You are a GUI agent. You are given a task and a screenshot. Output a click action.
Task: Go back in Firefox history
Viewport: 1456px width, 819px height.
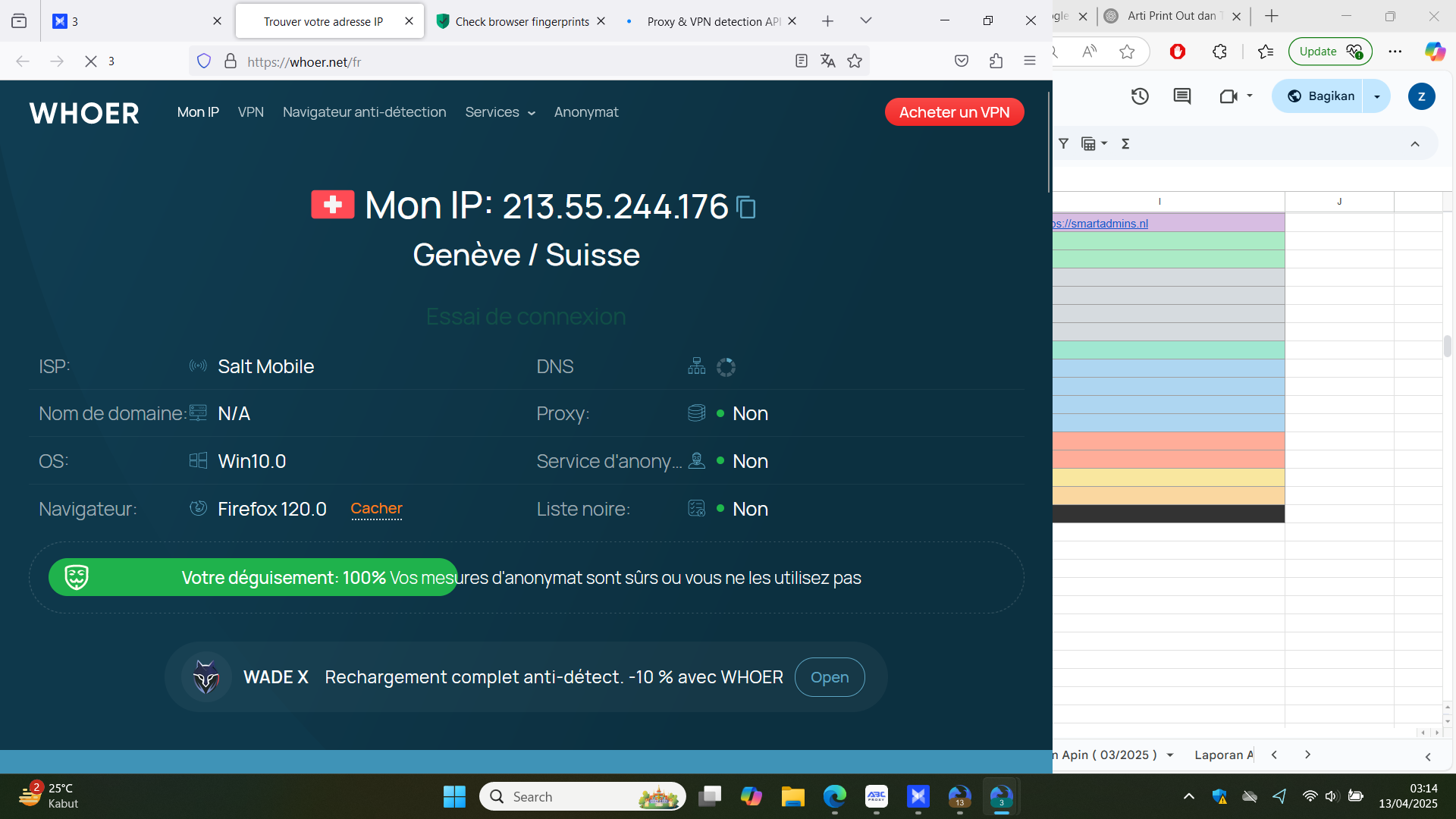pos(23,61)
